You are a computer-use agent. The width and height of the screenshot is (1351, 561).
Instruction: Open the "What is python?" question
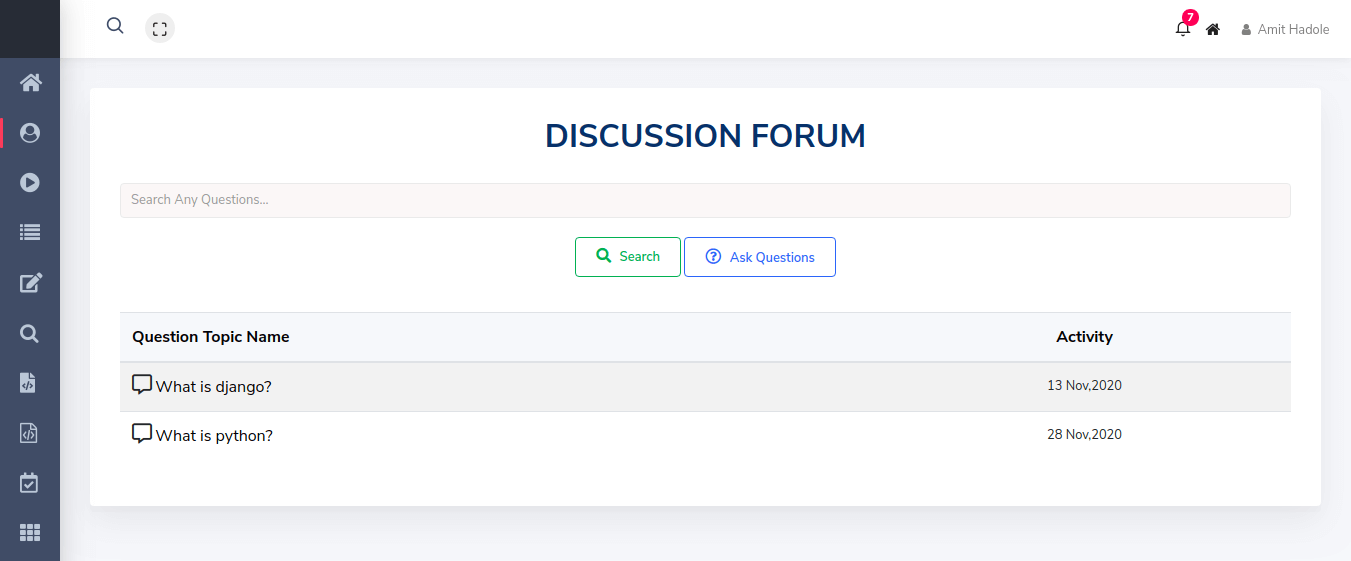tap(214, 436)
